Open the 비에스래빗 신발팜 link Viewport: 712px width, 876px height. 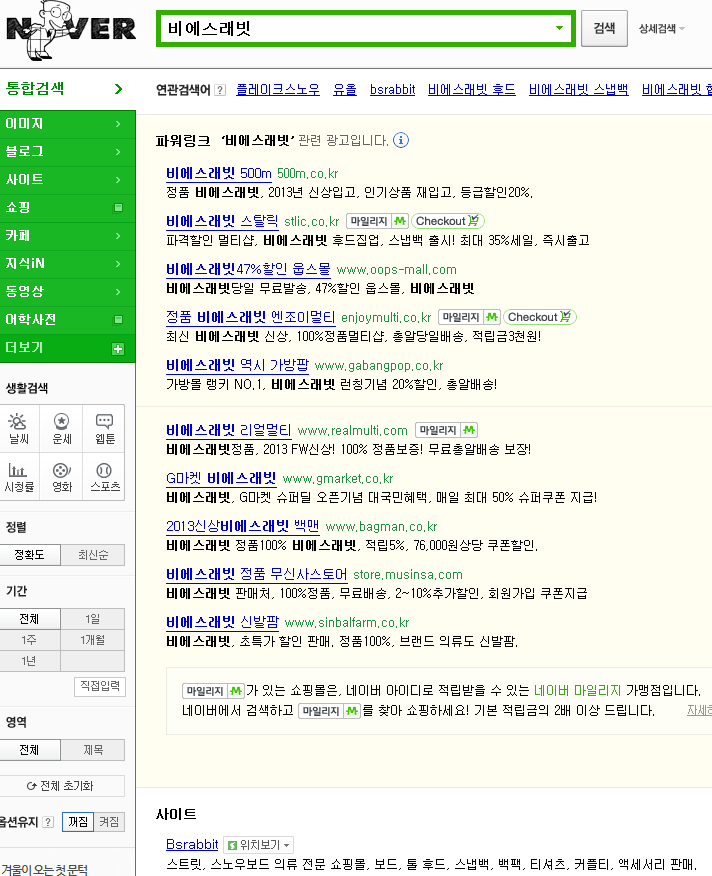[x=222, y=622]
